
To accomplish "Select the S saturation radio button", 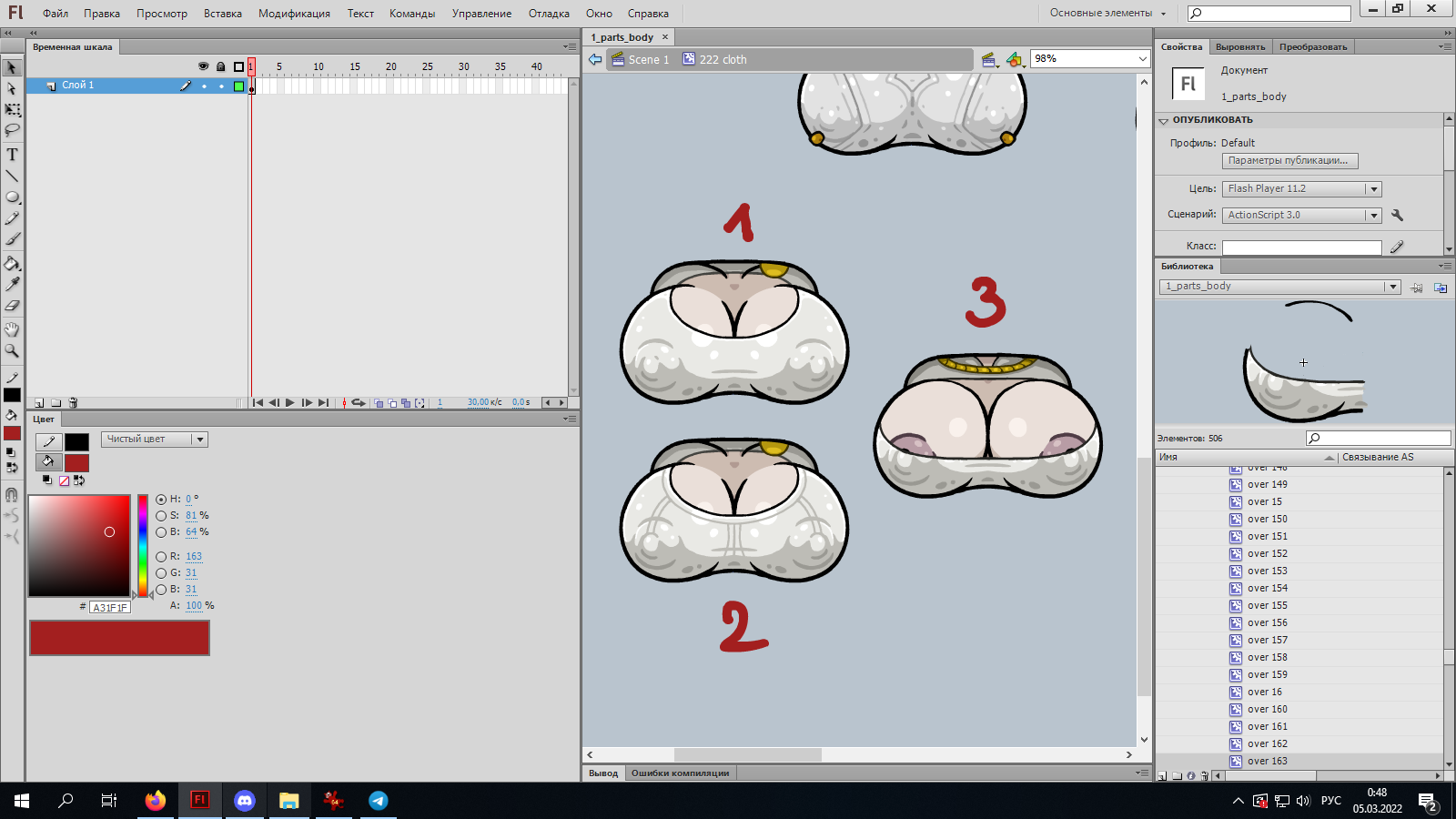I will (161, 516).
